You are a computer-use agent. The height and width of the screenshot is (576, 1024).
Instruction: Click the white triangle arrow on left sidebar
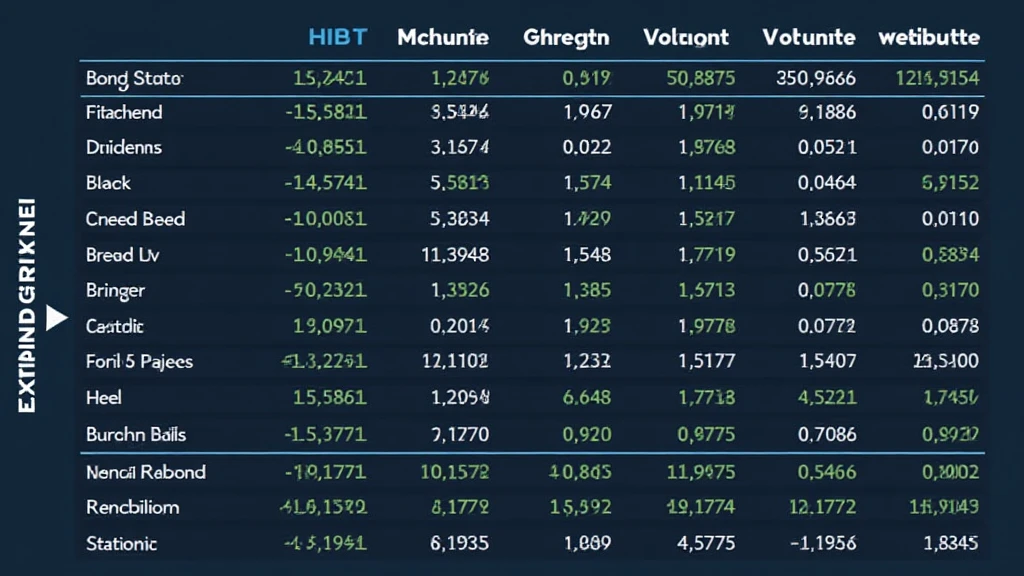click(x=56, y=319)
